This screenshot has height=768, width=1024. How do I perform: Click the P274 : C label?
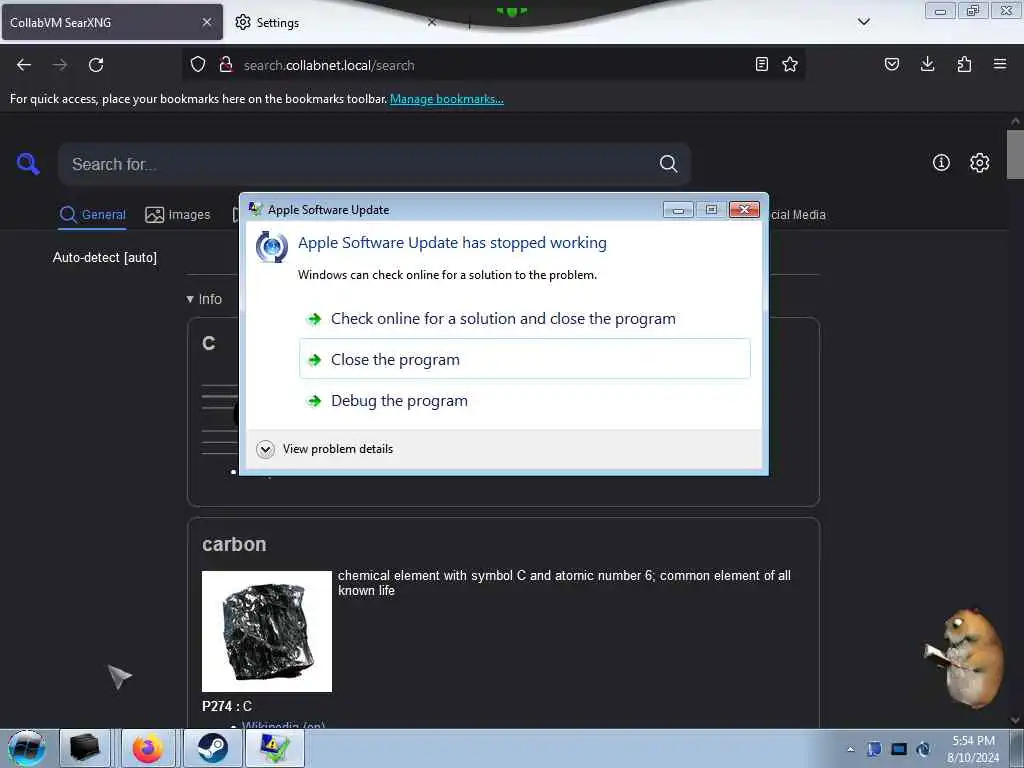pyautogui.click(x=227, y=706)
